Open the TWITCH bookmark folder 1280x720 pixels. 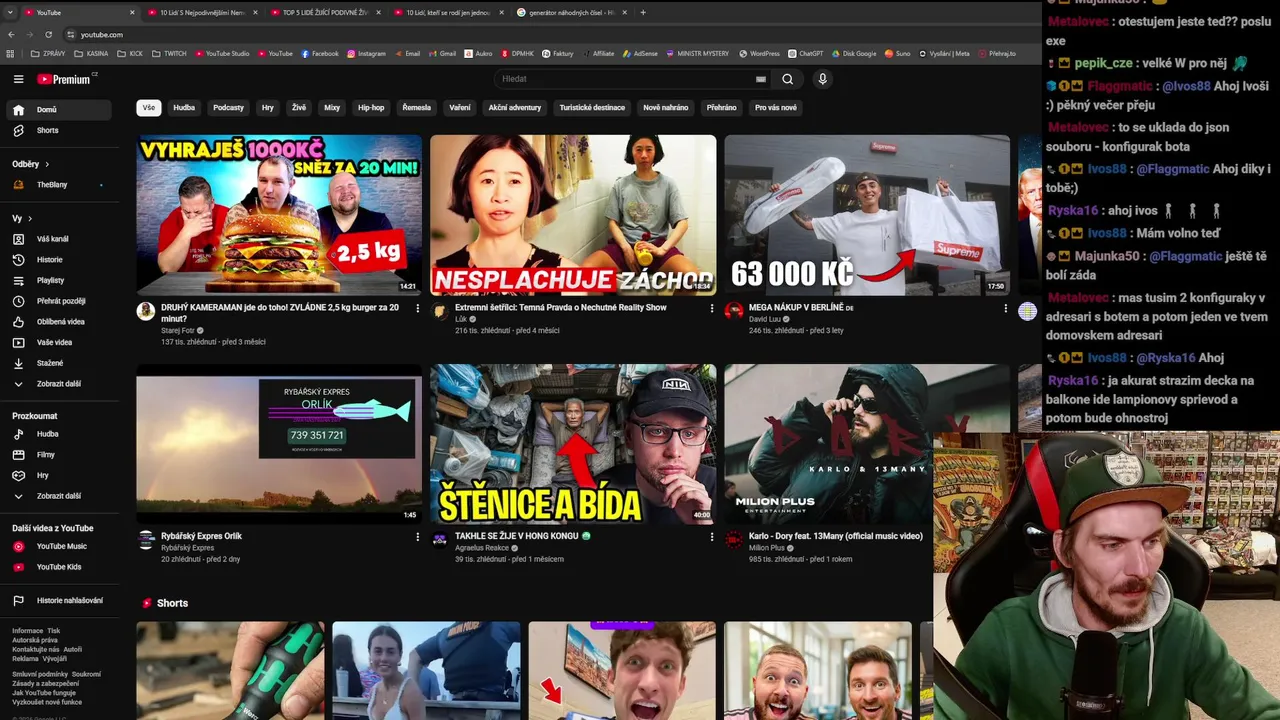point(170,53)
